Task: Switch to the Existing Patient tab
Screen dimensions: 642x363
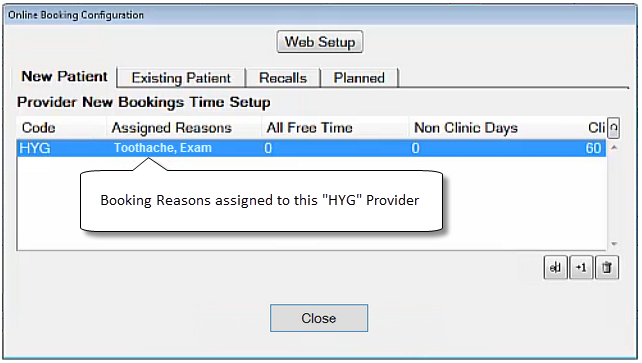Action: click(x=181, y=78)
